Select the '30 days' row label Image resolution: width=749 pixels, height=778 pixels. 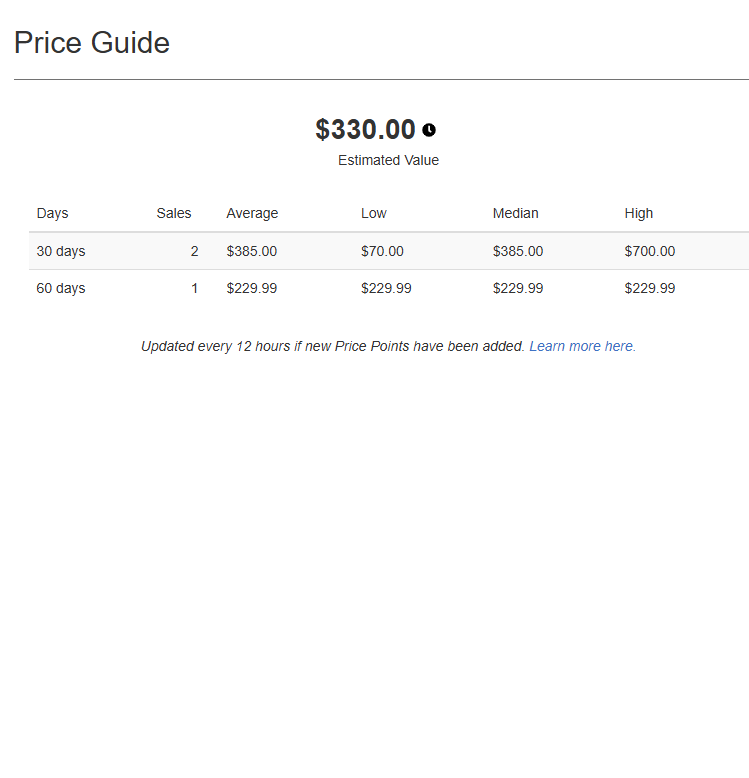coord(61,251)
